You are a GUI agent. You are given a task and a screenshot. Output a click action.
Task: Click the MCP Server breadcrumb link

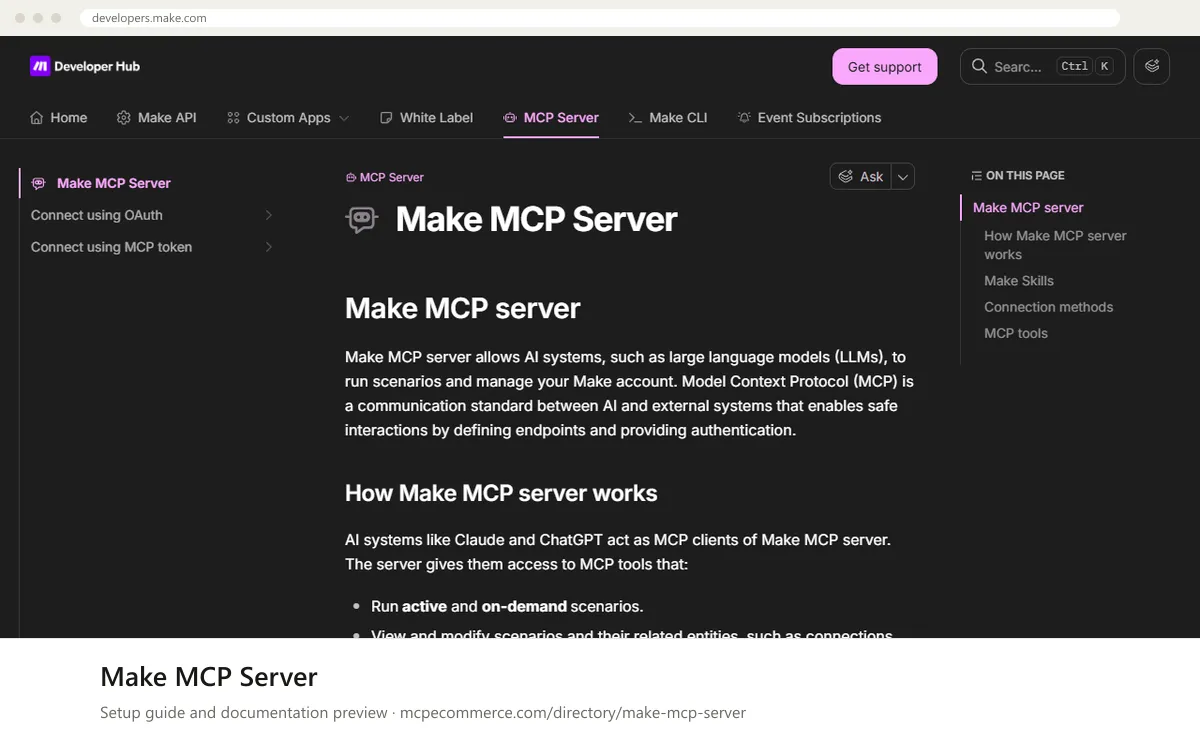(385, 177)
